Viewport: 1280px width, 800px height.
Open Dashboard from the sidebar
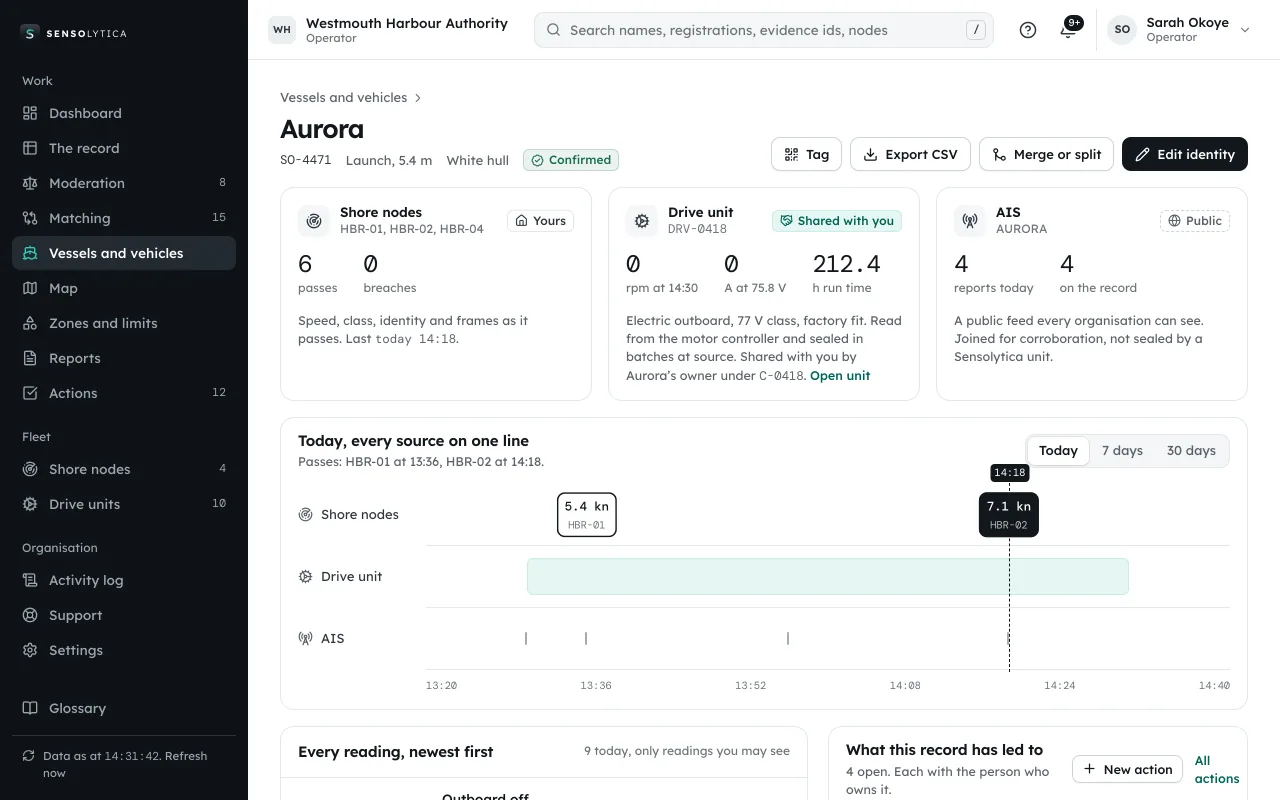[x=124, y=113]
